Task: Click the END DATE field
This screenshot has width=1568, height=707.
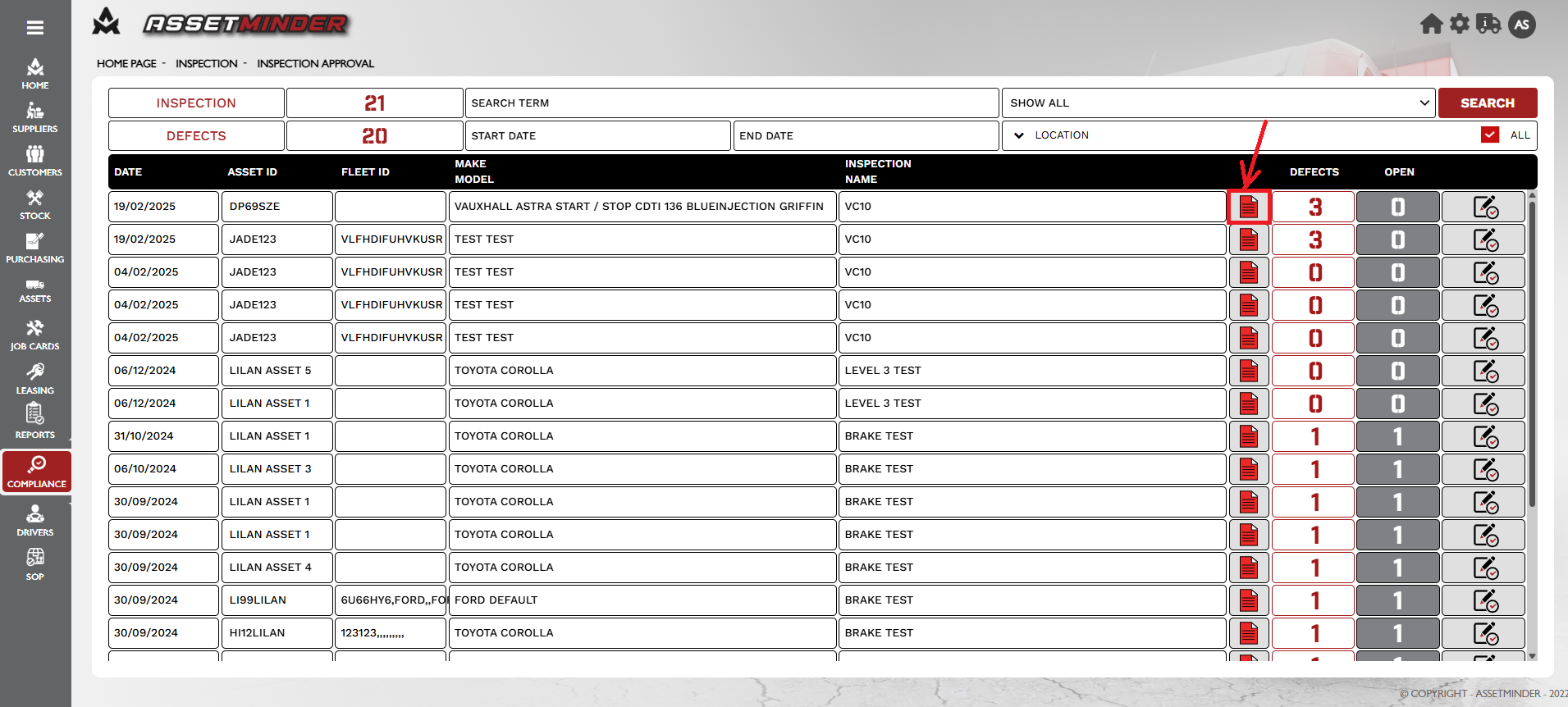Action: 866,136
